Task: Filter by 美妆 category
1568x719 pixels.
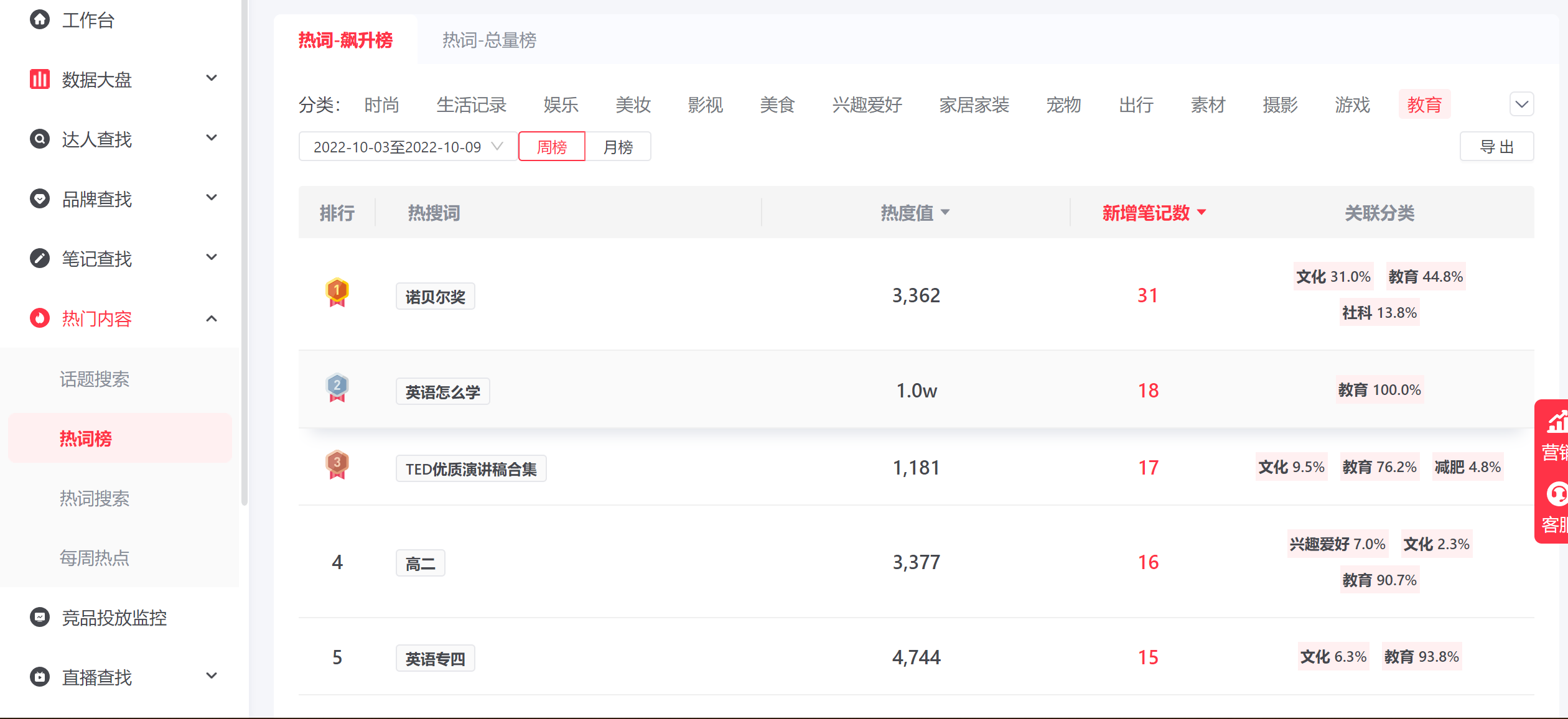Action: pos(633,104)
